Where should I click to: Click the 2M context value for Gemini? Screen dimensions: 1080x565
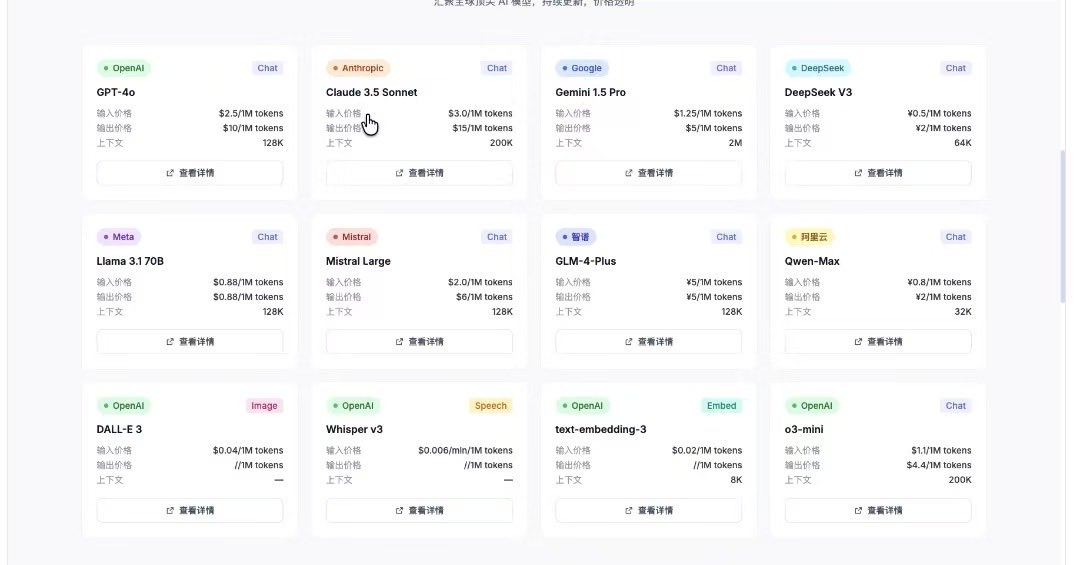point(735,143)
